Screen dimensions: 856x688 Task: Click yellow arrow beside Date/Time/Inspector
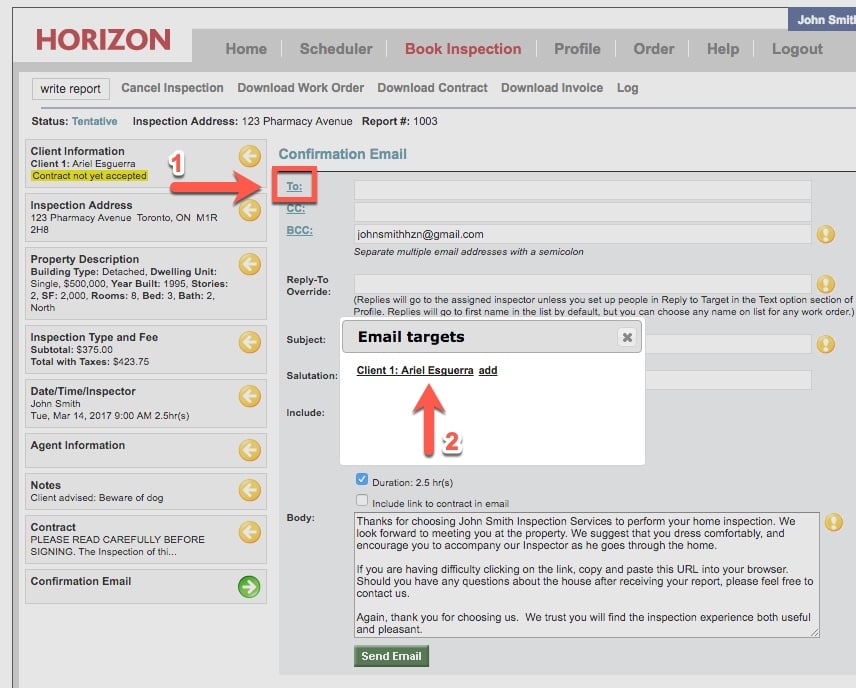(249, 396)
